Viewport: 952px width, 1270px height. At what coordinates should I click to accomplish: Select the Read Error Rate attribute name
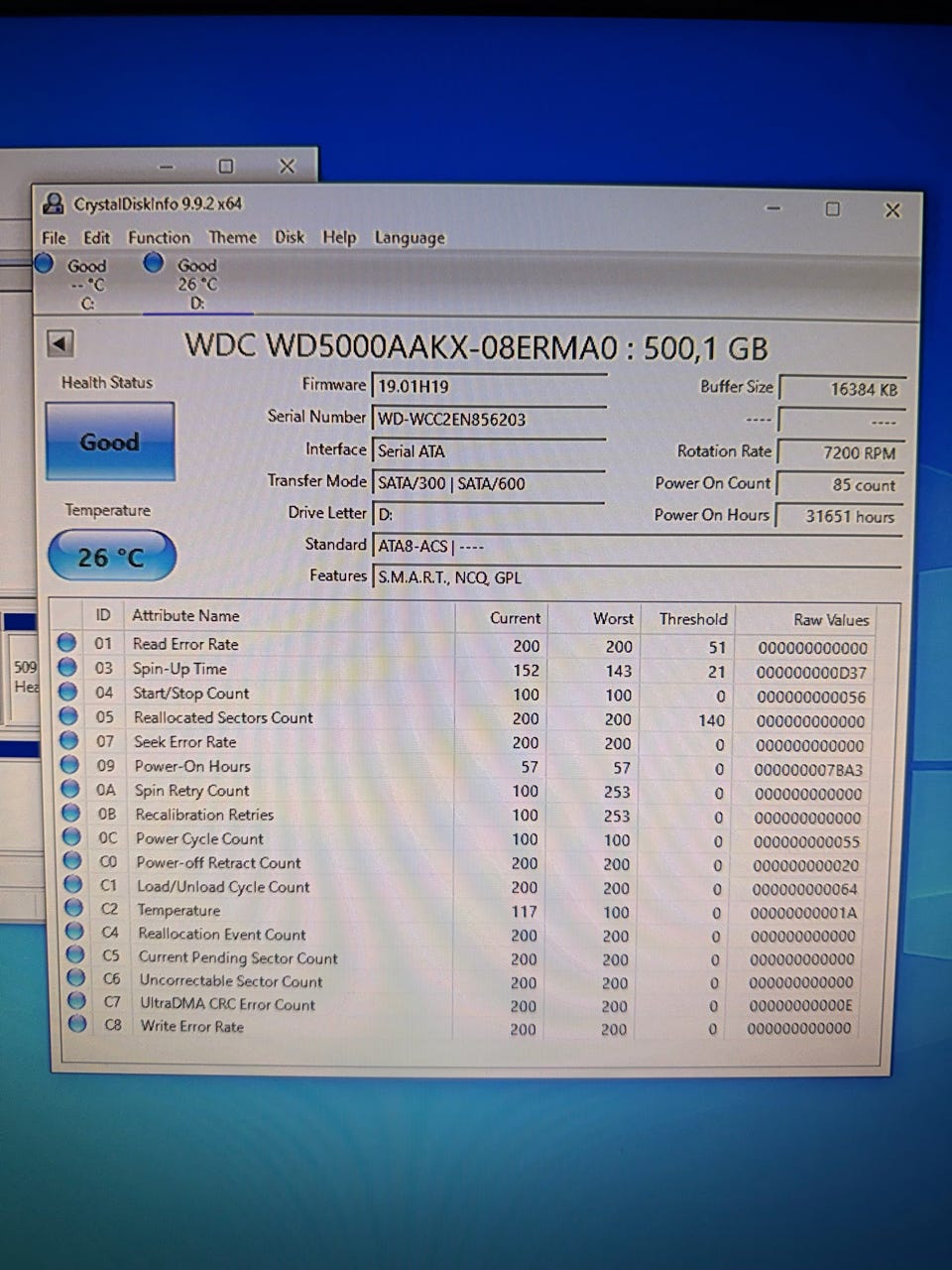point(185,644)
